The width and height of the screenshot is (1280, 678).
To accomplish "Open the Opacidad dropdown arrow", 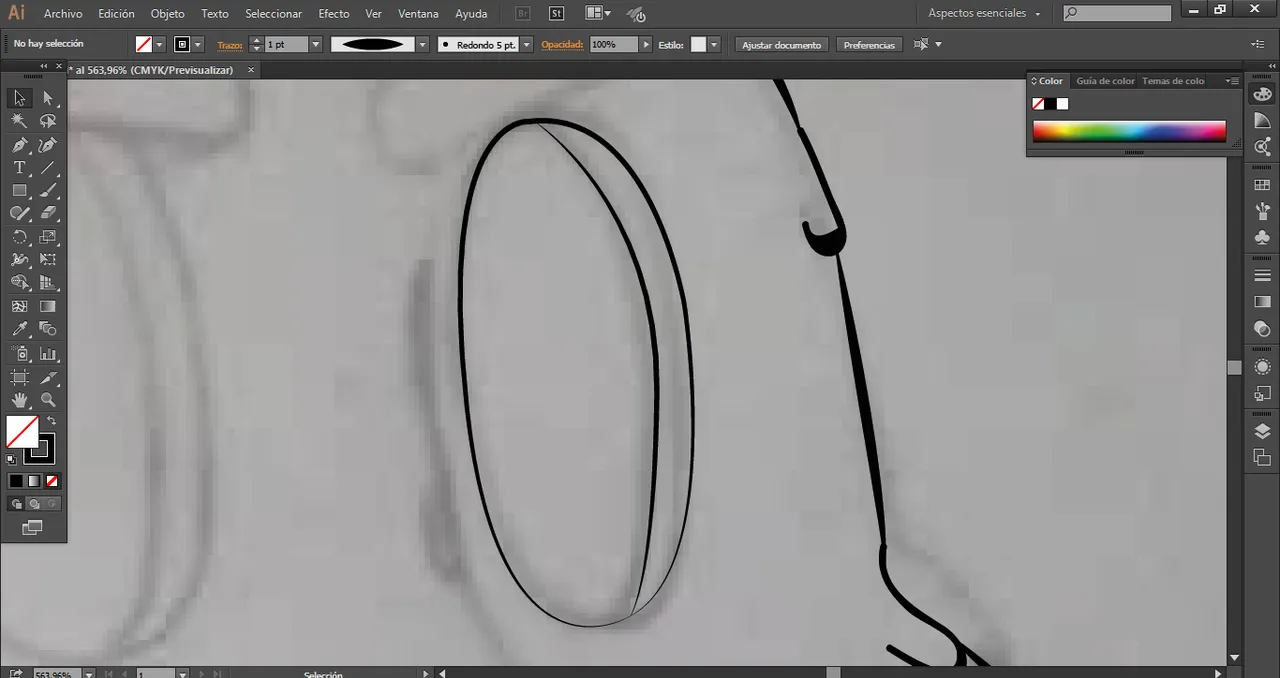I will point(645,44).
